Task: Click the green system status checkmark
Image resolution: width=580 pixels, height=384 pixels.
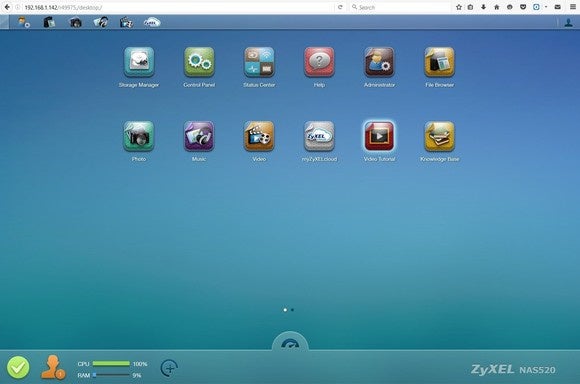Action: pyautogui.click(x=18, y=367)
